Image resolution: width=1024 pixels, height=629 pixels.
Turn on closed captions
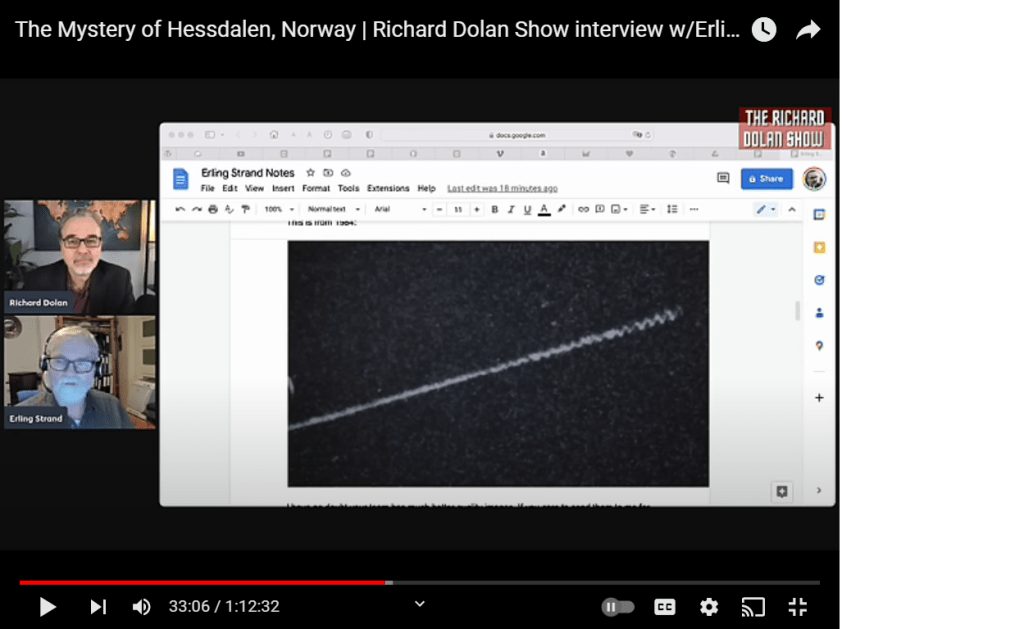pyautogui.click(x=665, y=607)
